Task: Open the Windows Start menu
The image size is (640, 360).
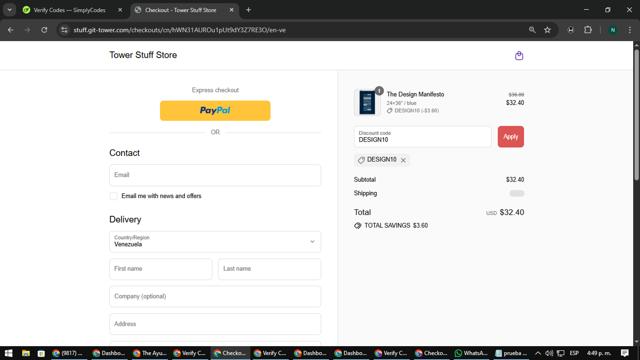Action: click(x=8, y=353)
